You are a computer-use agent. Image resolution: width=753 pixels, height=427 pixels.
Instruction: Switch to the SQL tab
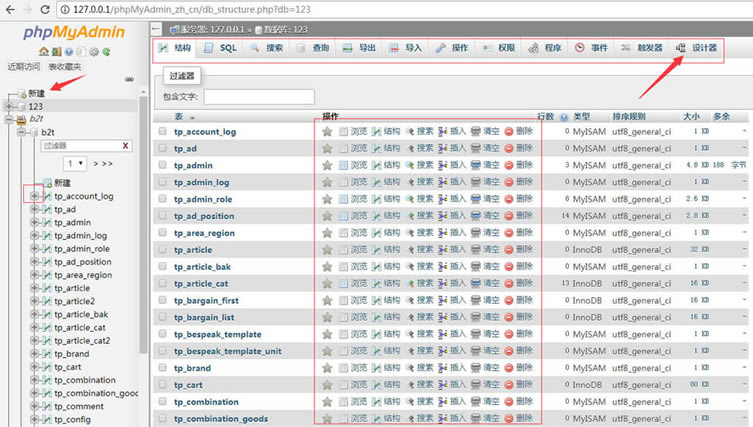click(x=221, y=48)
